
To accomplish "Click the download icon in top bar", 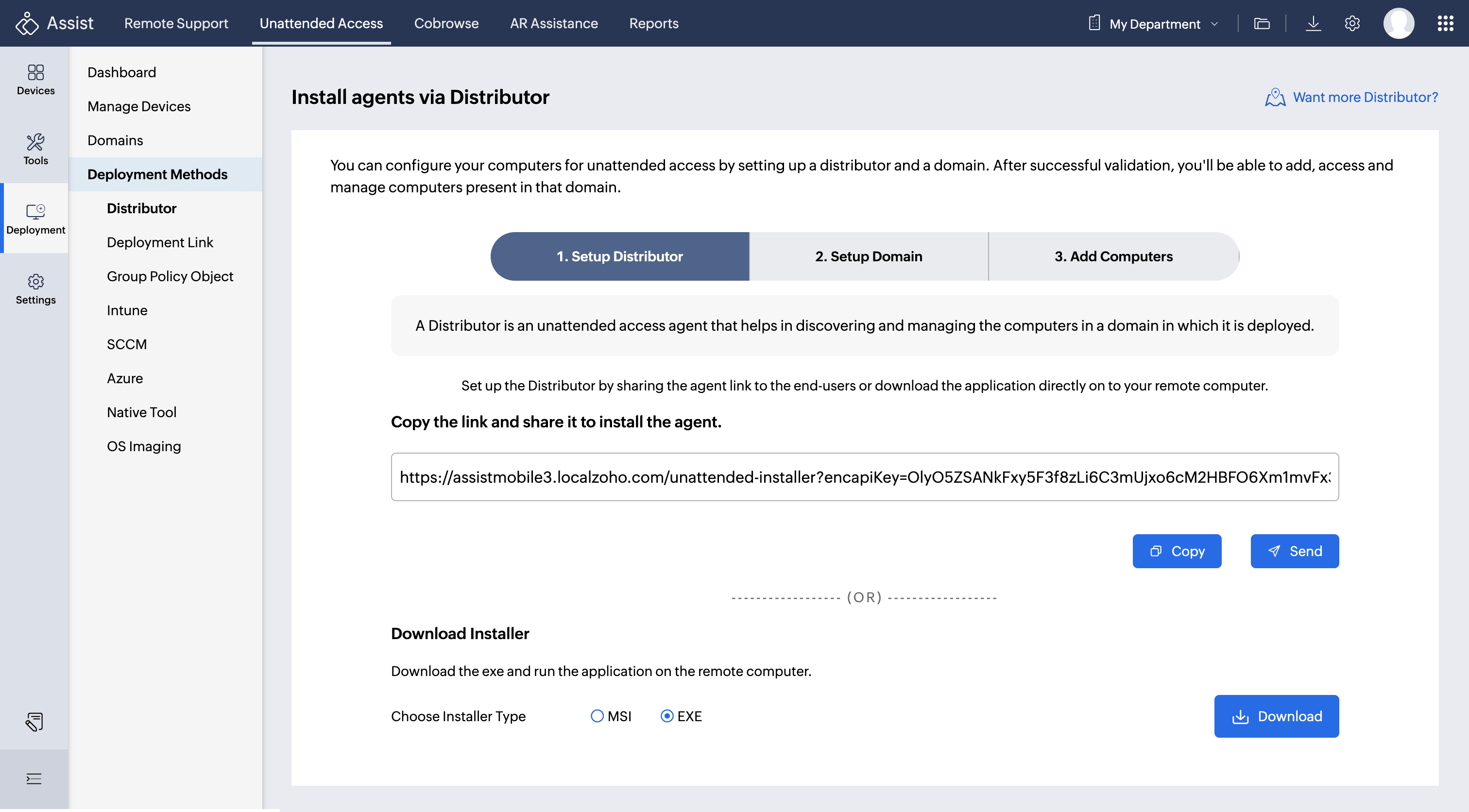I will pyautogui.click(x=1313, y=23).
